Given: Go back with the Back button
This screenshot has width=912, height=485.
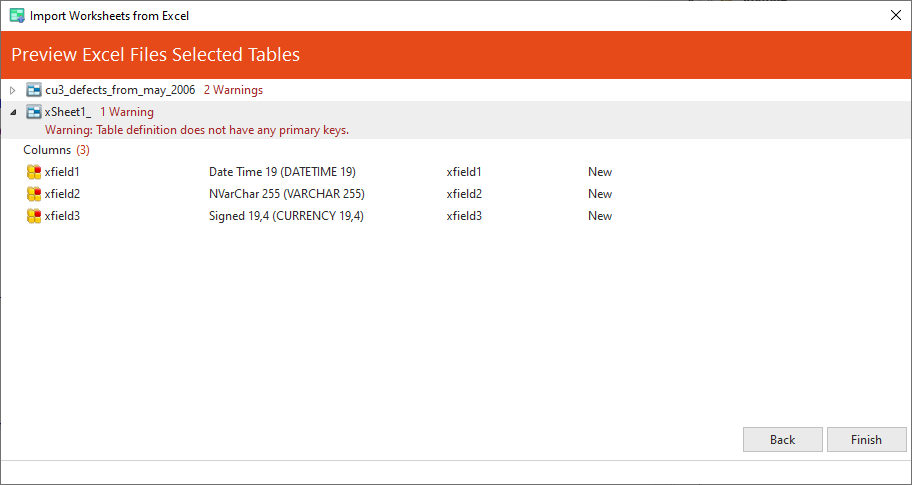Looking at the screenshot, I should (782, 439).
